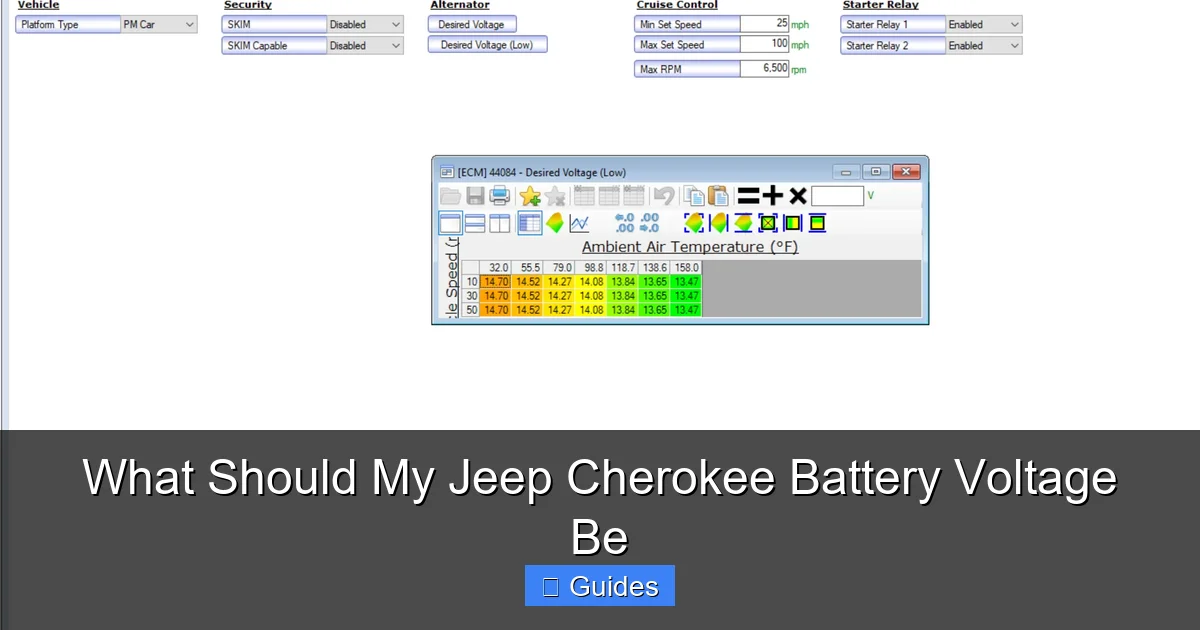Paste copied values into the table
Screen dimensions: 1200x630
717,196
